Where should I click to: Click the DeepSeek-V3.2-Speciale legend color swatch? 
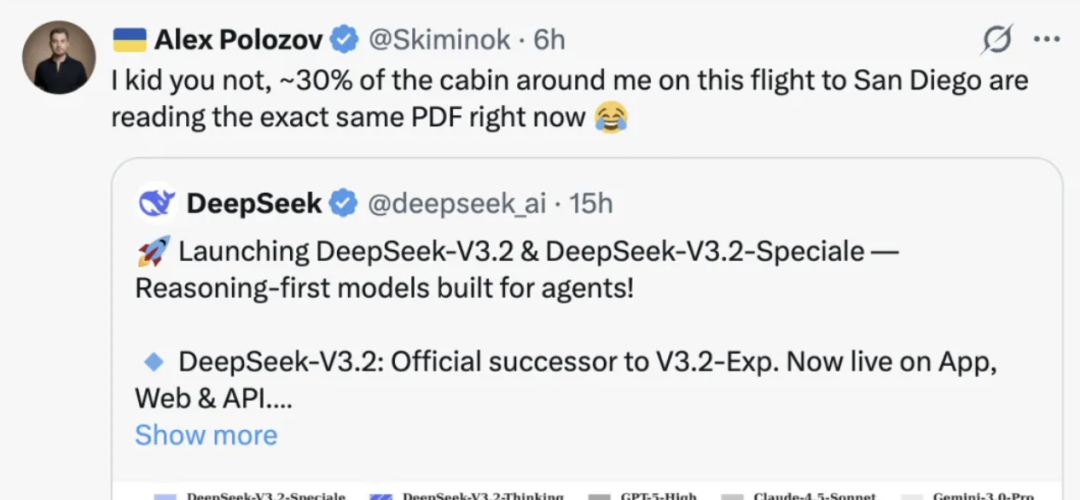(165, 497)
